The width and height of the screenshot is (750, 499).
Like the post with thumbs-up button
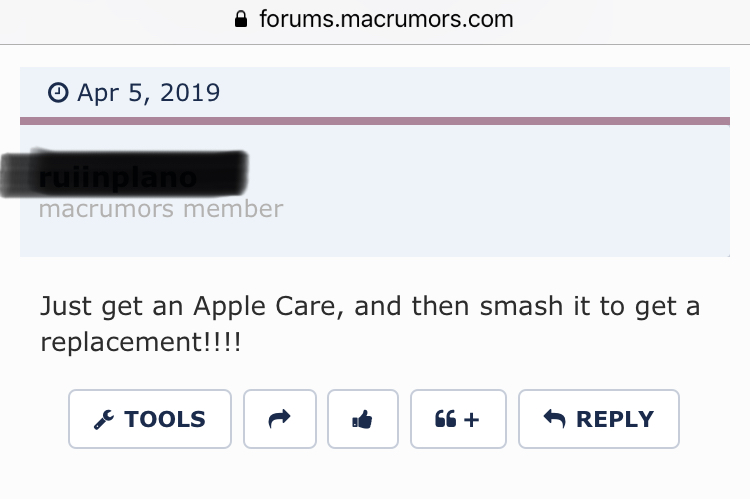coord(363,419)
